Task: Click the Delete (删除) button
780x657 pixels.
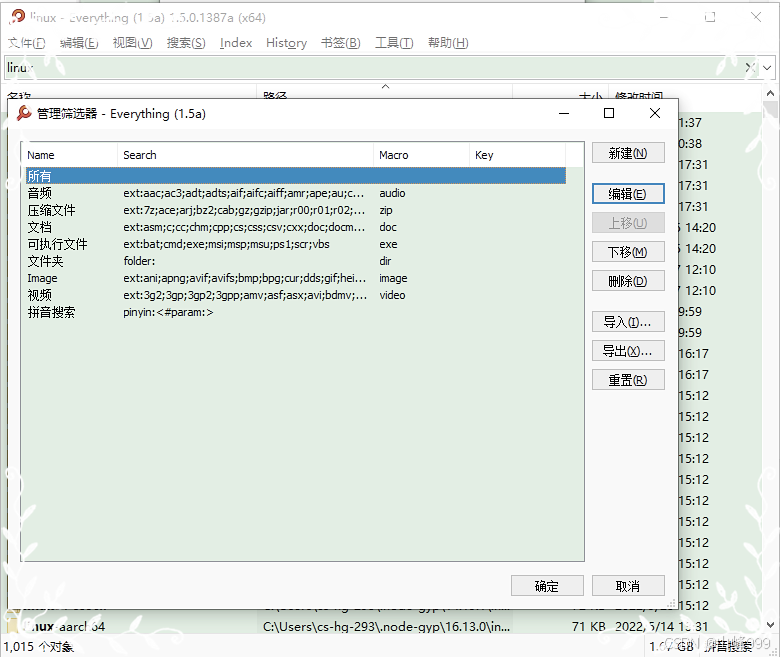Action: pos(628,282)
